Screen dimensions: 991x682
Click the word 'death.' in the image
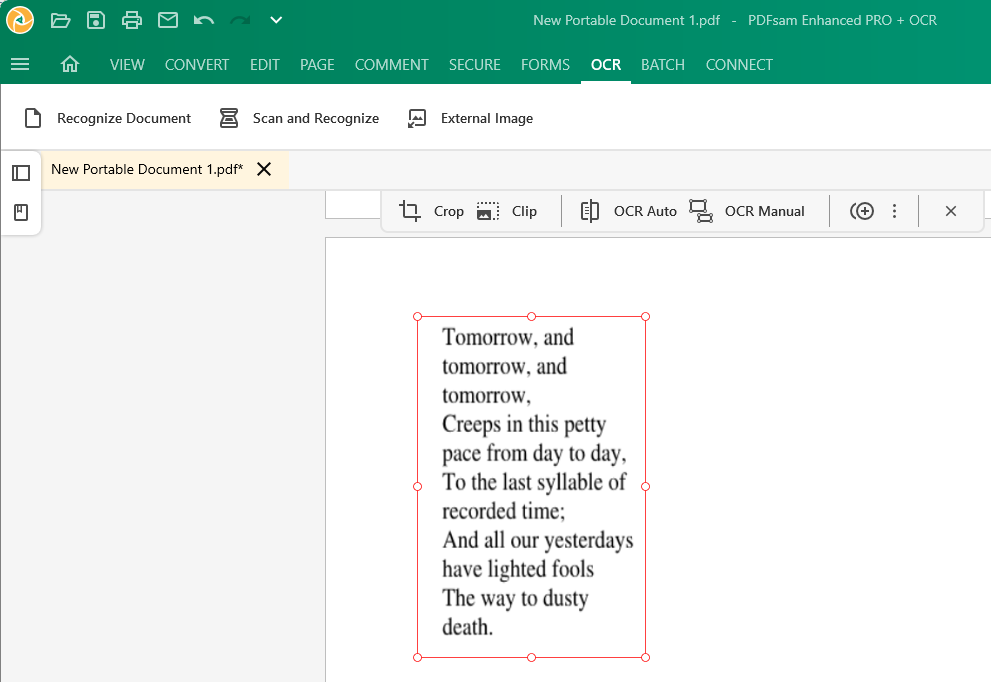tap(467, 627)
